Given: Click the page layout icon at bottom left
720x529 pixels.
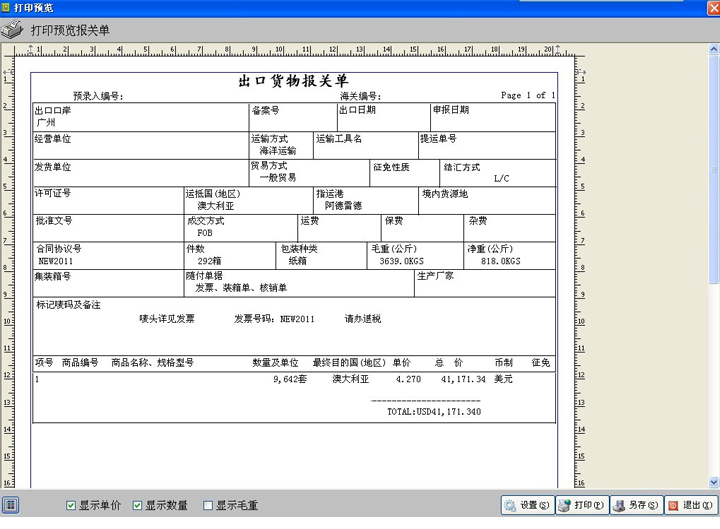Looking at the screenshot, I should click(11, 506).
